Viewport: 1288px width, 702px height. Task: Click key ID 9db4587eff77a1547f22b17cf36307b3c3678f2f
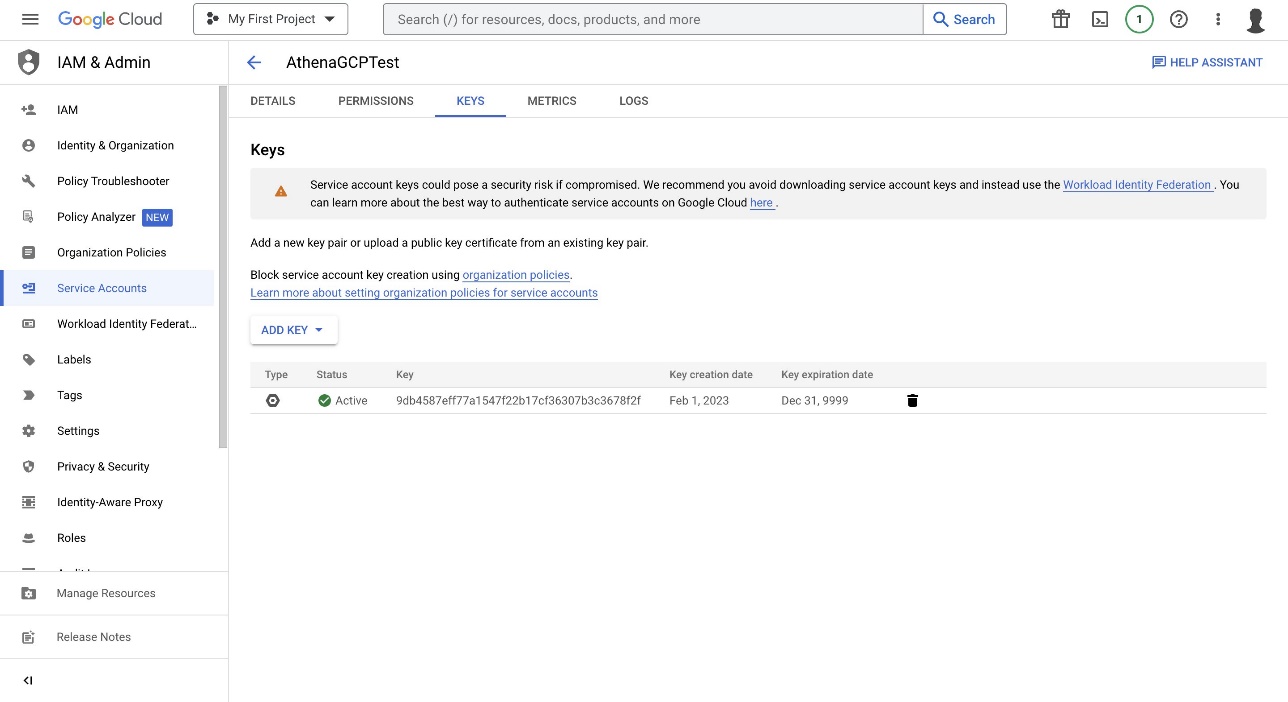518,400
